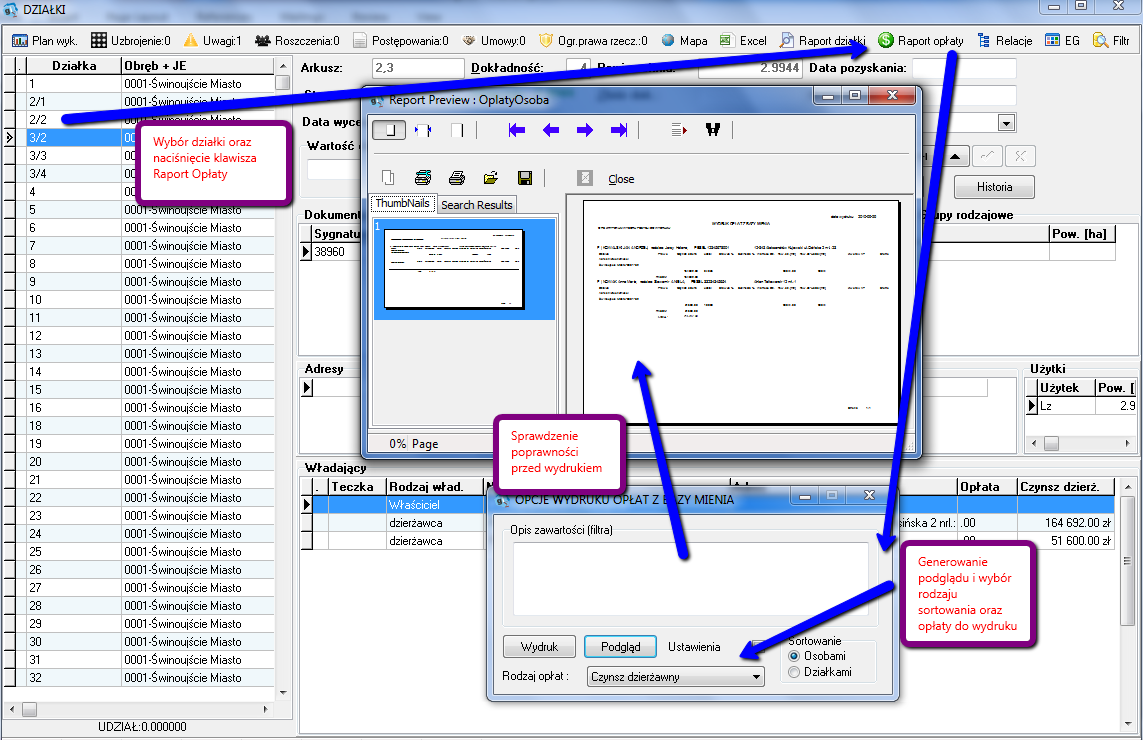Open Raport działki in the toolbar

click(x=822, y=41)
